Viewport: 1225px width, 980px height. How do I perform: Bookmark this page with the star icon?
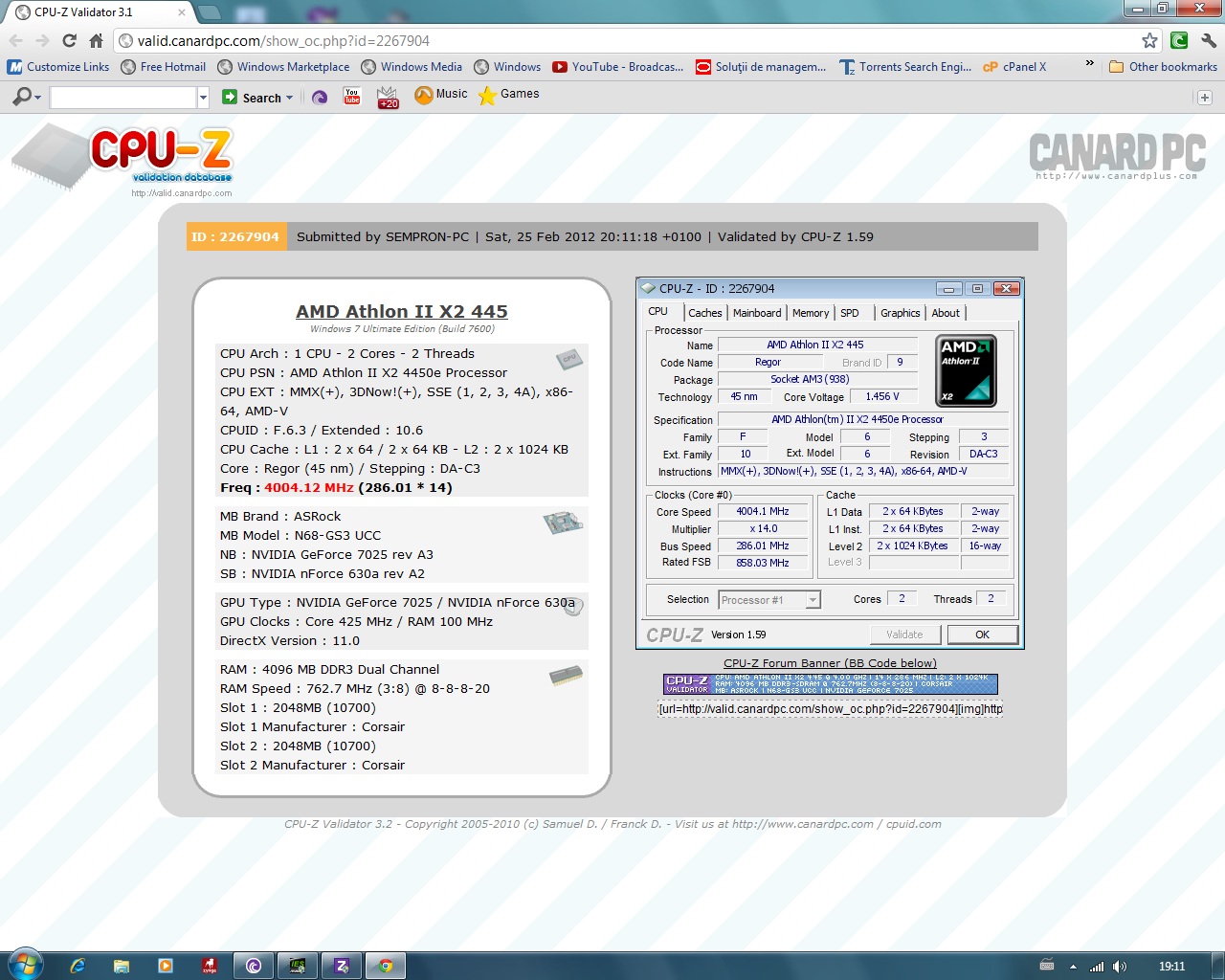point(1149,40)
